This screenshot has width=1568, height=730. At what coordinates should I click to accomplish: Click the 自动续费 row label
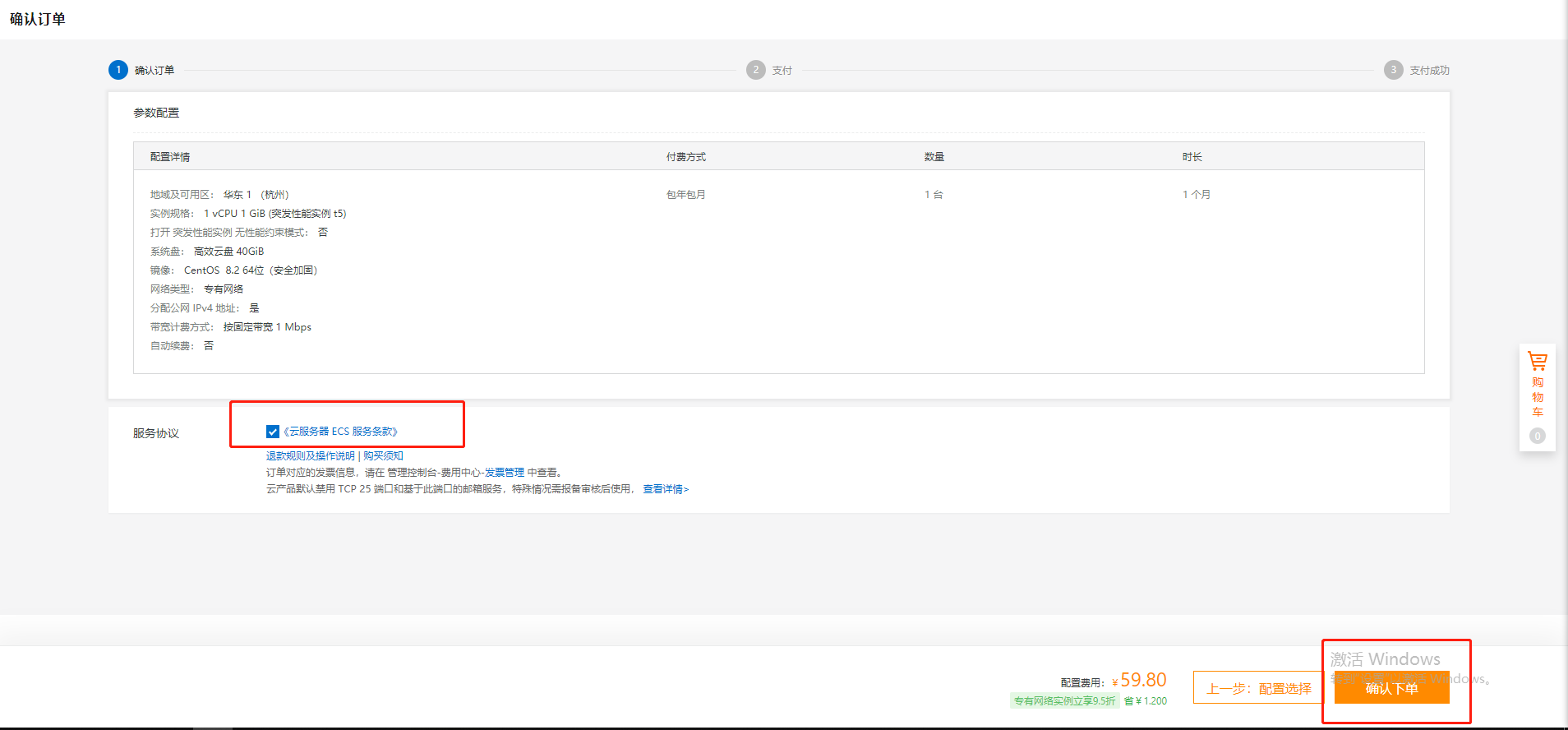click(x=172, y=346)
